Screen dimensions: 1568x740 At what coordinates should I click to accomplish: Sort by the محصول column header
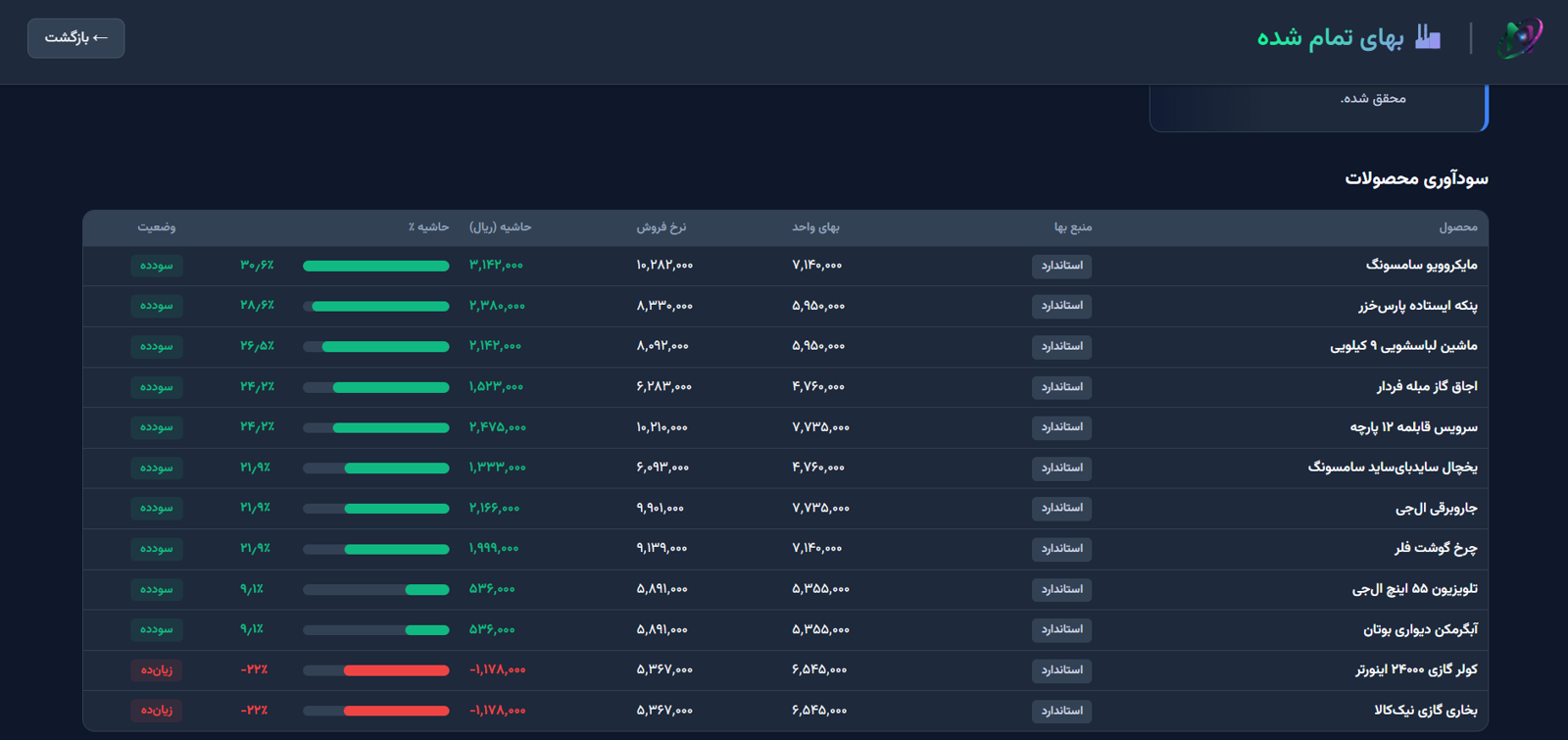[x=1458, y=227]
